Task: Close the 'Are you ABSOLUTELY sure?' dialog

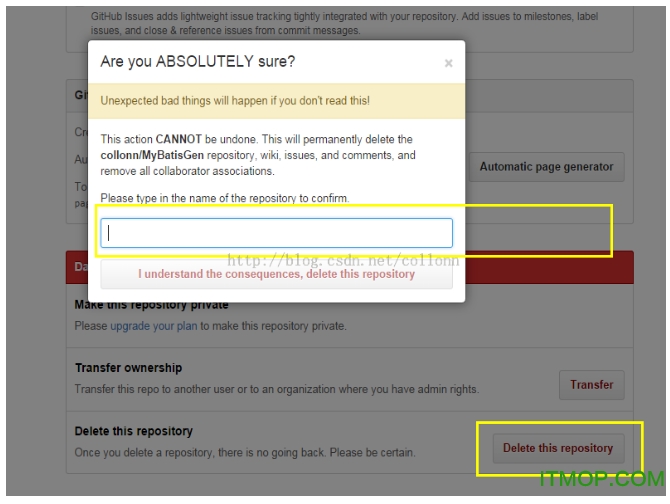Action: tap(448, 63)
